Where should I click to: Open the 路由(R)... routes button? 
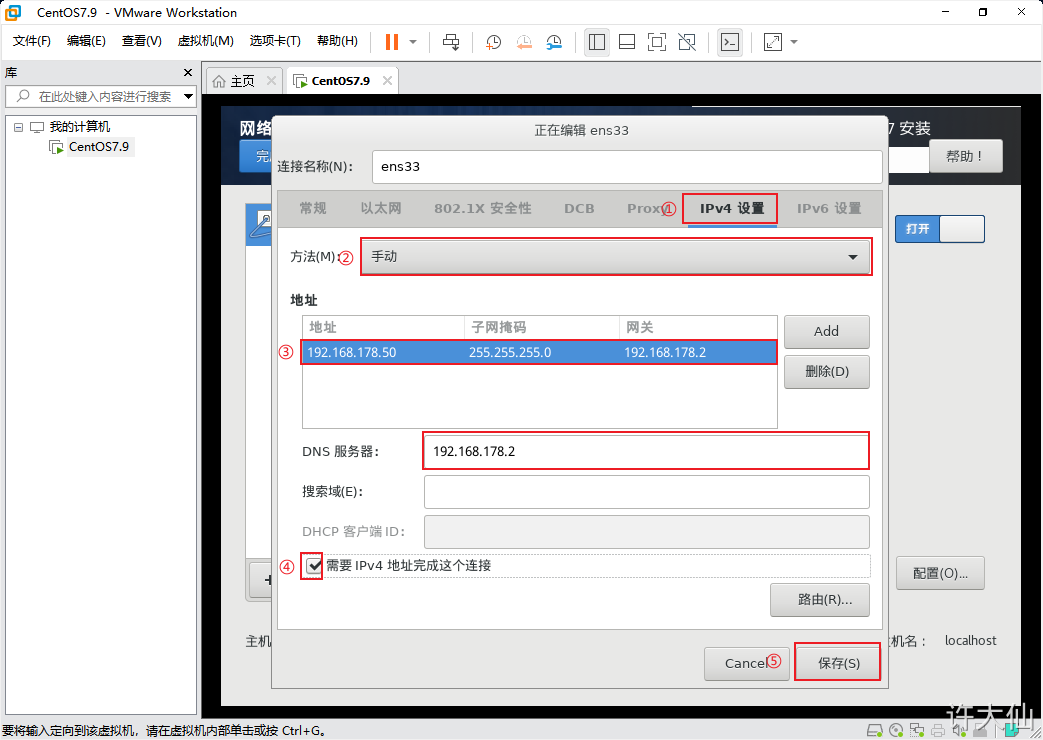click(x=820, y=600)
